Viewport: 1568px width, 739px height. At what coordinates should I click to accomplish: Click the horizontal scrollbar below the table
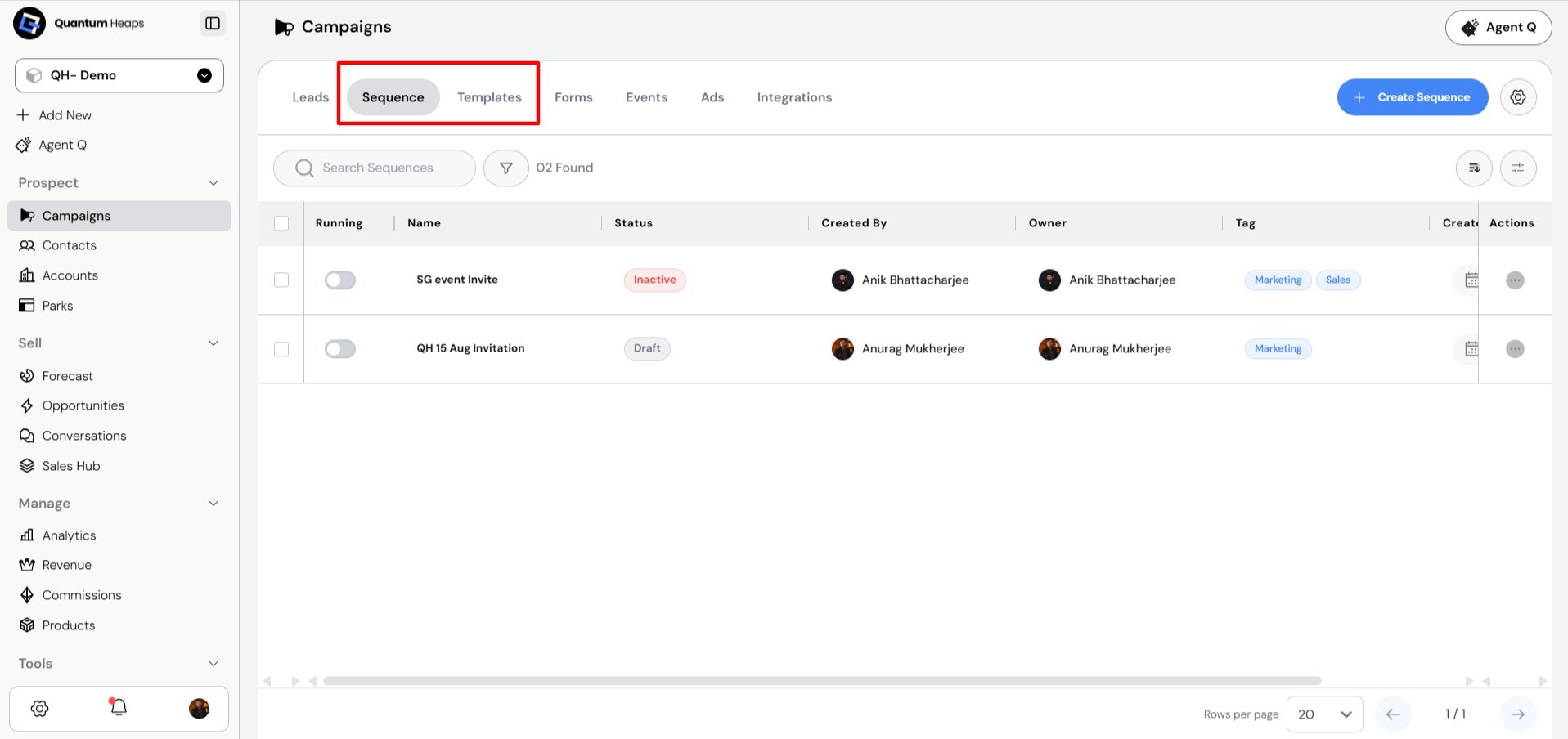click(x=822, y=681)
